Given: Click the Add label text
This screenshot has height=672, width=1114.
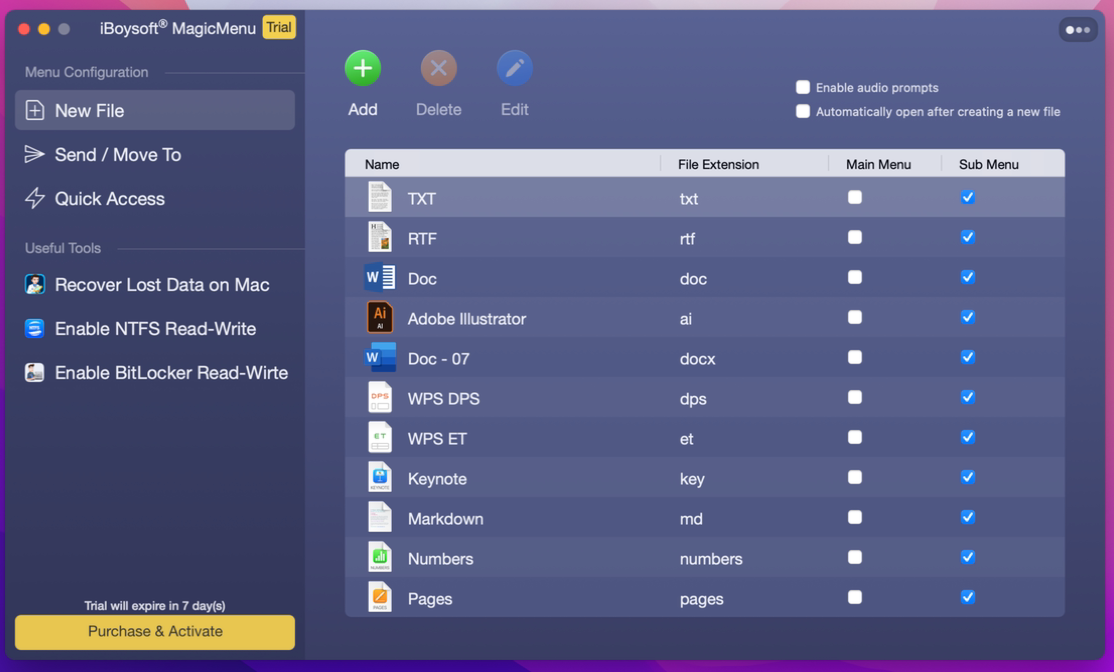Looking at the screenshot, I should 362,109.
